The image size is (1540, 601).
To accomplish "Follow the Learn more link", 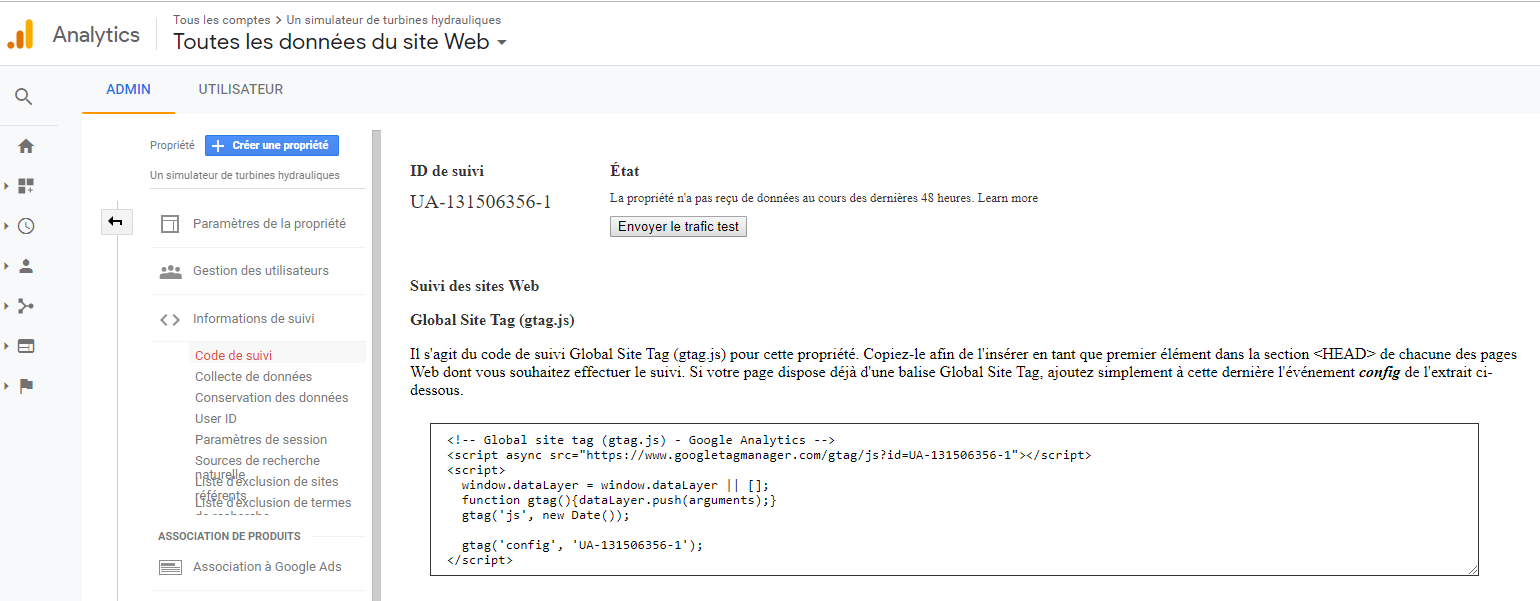I will [x=1007, y=198].
